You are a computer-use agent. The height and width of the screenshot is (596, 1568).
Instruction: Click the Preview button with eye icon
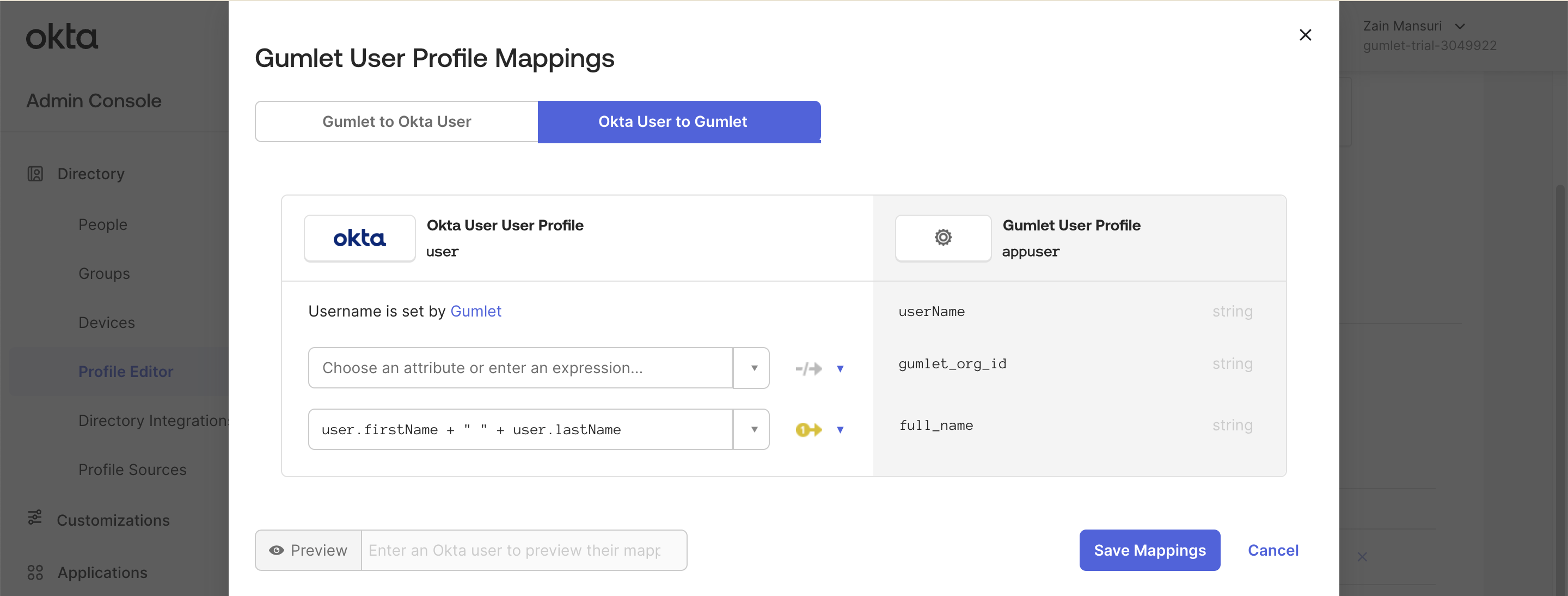(x=309, y=550)
